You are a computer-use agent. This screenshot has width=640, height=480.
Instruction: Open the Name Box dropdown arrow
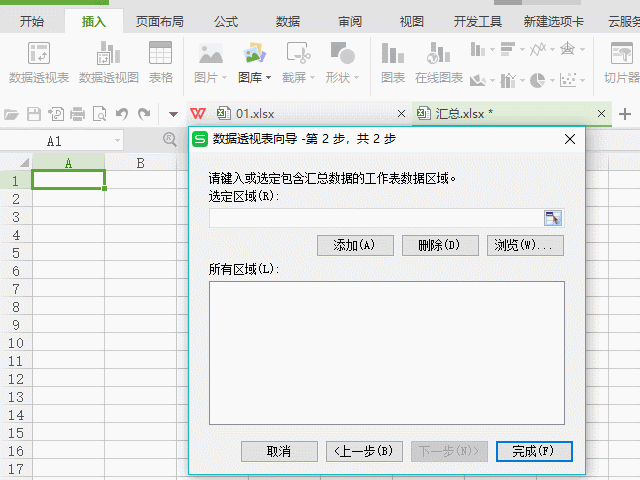(117, 141)
